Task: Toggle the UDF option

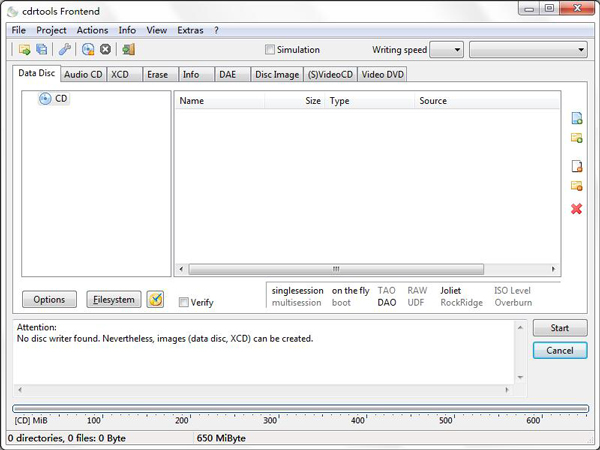Action: 416,303
